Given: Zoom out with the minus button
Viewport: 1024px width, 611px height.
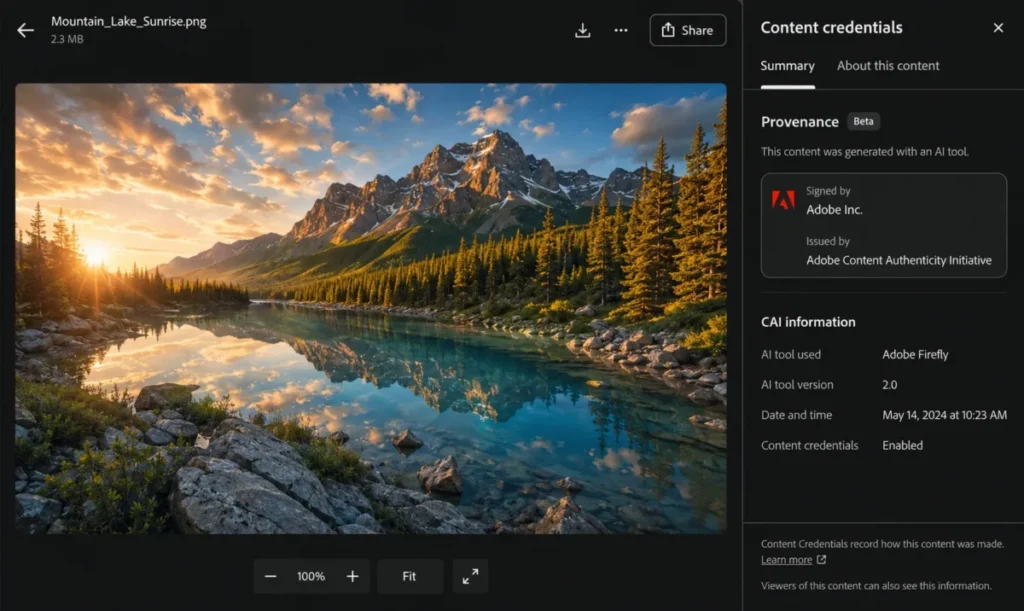Looking at the screenshot, I should click(270, 576).
